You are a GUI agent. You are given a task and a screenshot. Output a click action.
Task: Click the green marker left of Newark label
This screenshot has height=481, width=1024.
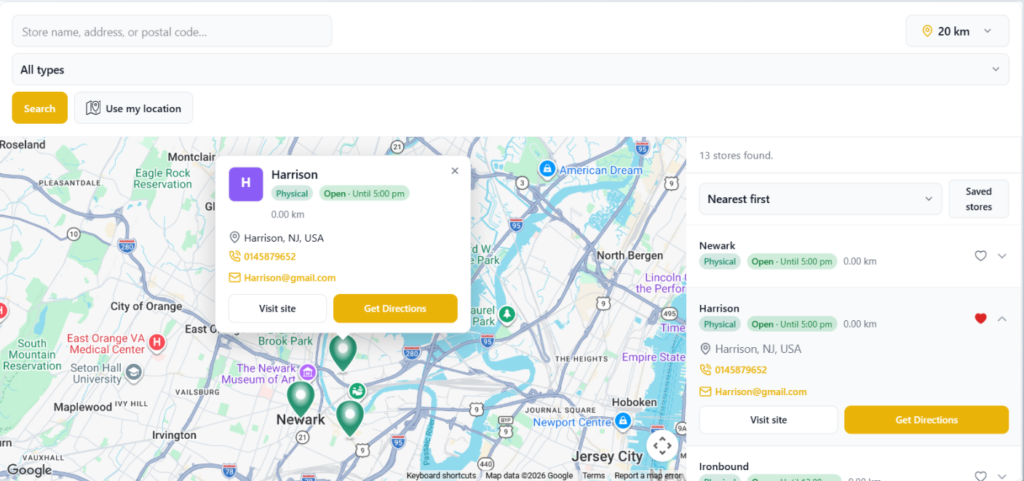click(x=300, y=399)
